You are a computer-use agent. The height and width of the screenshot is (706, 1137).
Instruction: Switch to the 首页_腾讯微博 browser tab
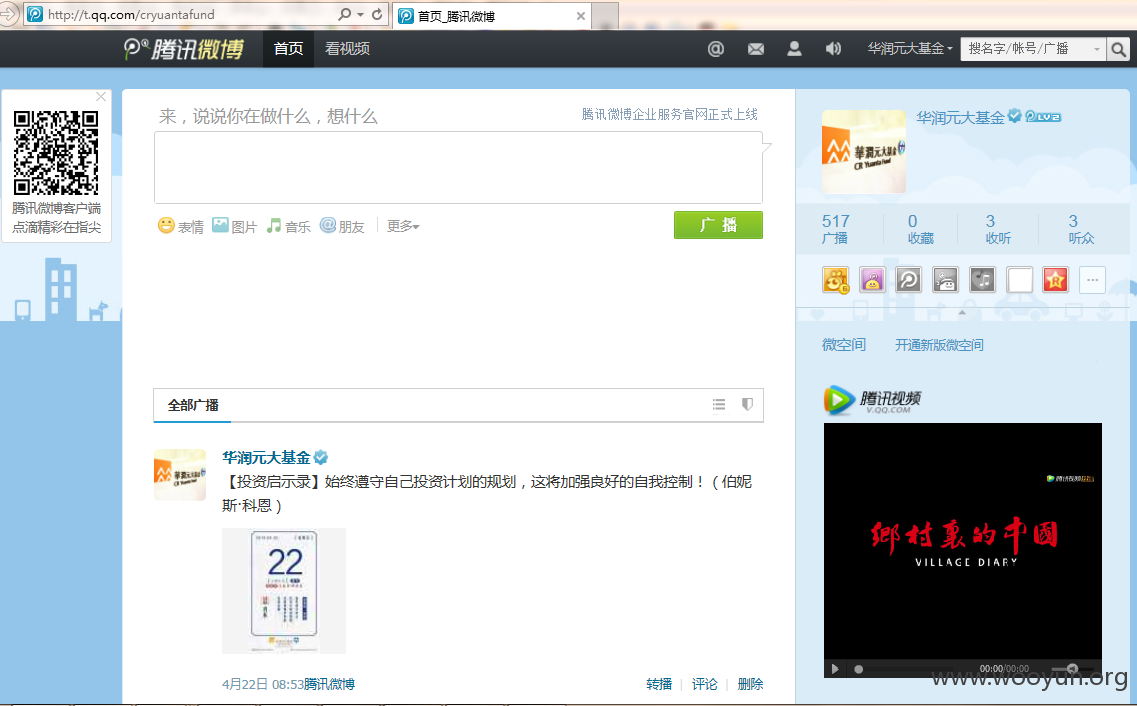click(492, 15)
